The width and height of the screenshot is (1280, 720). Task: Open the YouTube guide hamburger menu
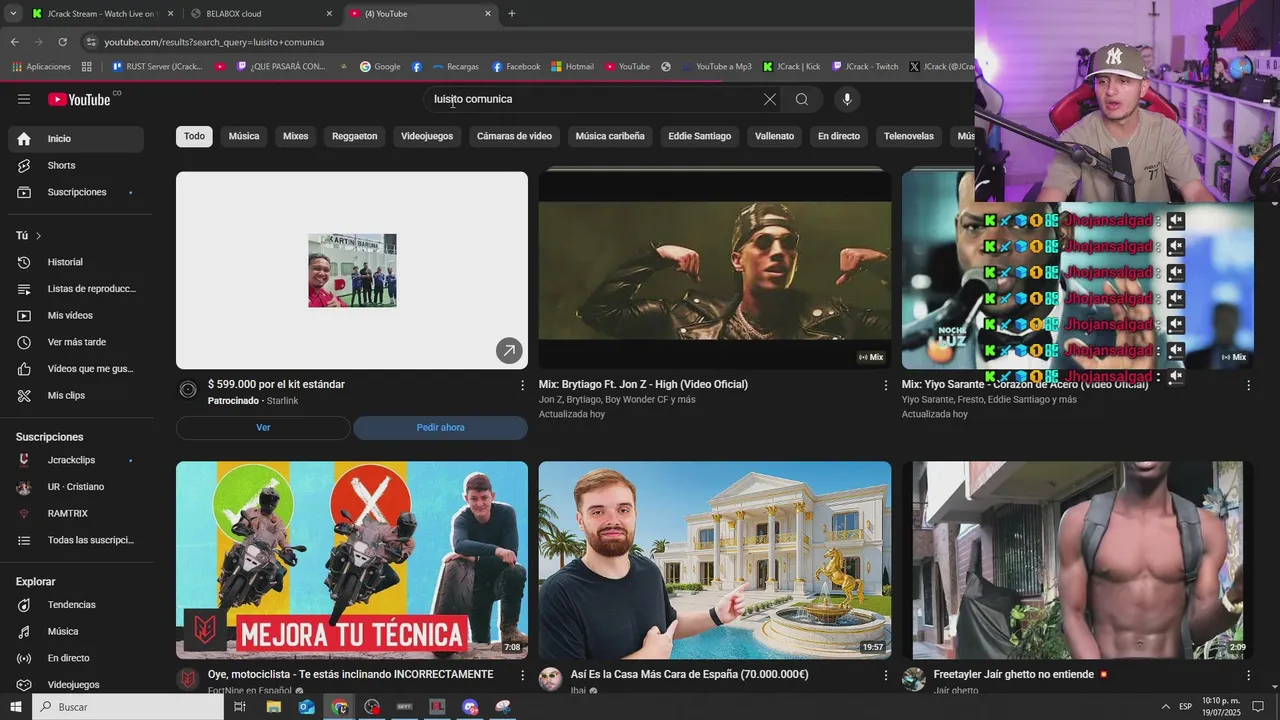[x=24, y=99]
